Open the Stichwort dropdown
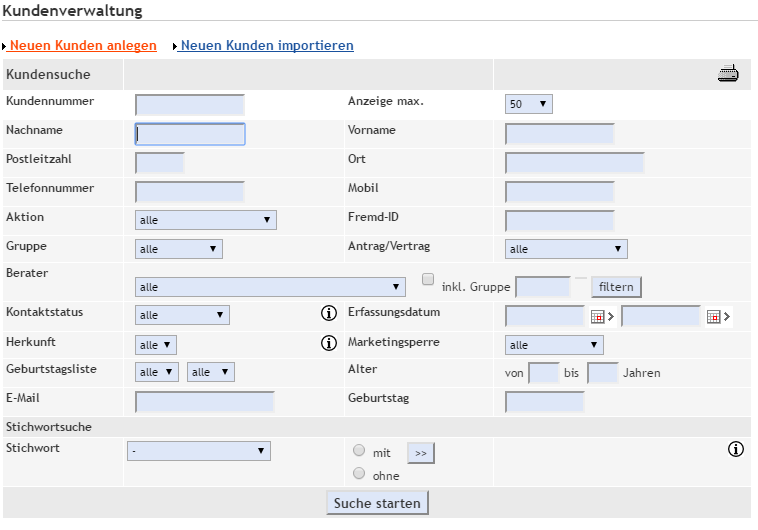This screenshot has height=530, width=758. (x=199, y=451)
